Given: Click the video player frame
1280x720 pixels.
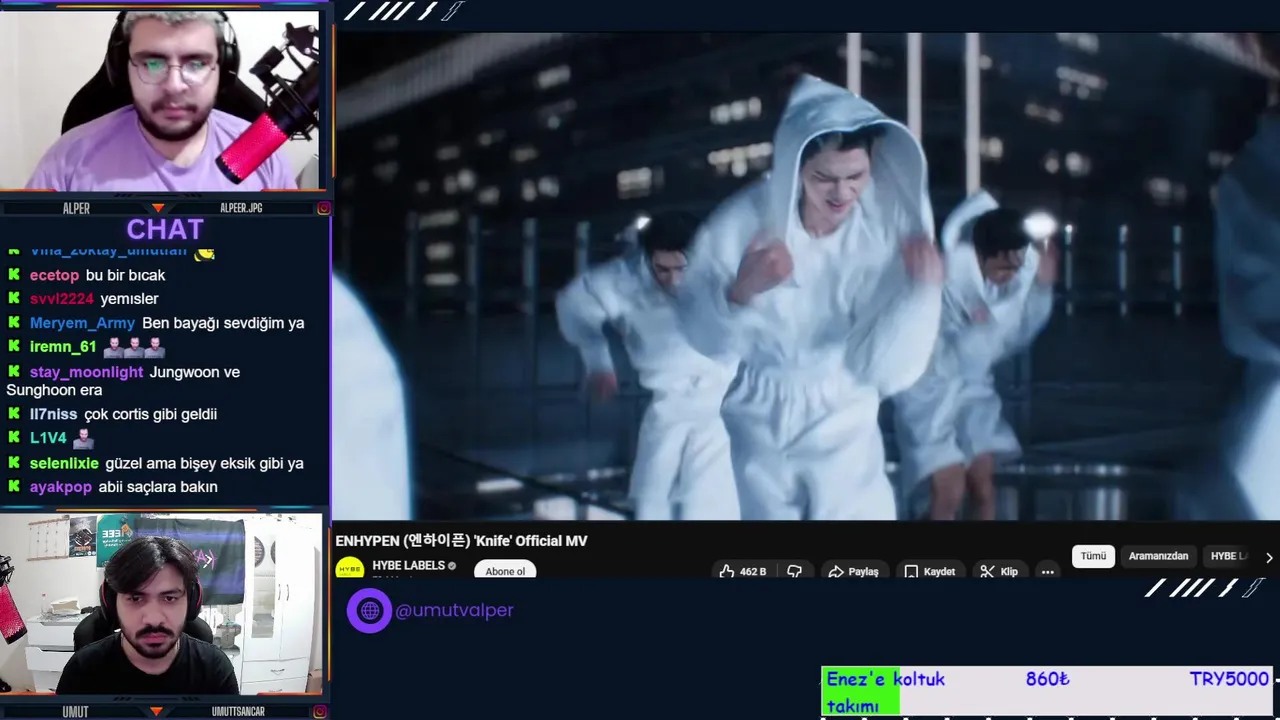Looking at the screenshot, I should pyautogui.click(x=806, y=276).
